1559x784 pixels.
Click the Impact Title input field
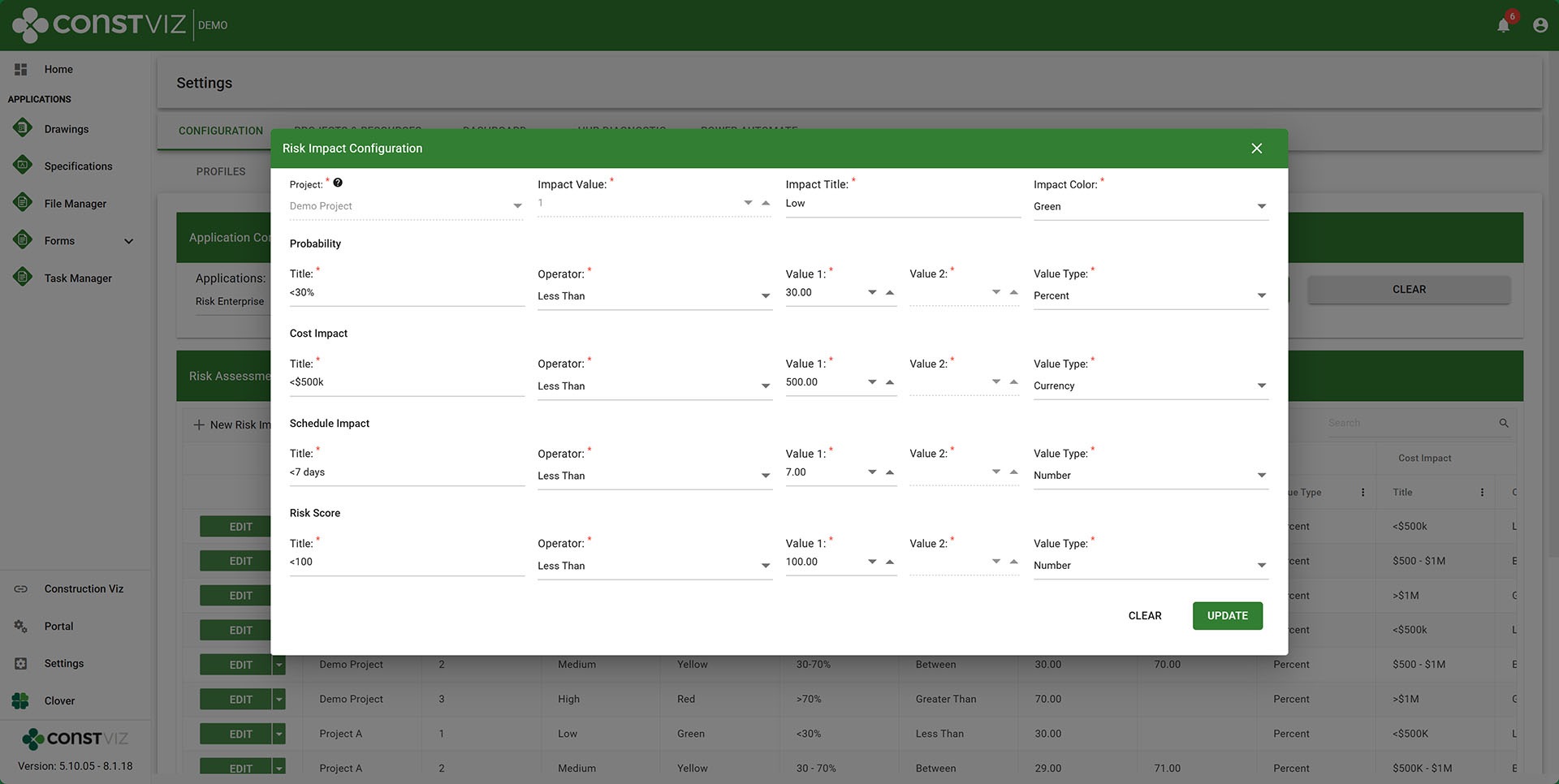tap(902, 204)
